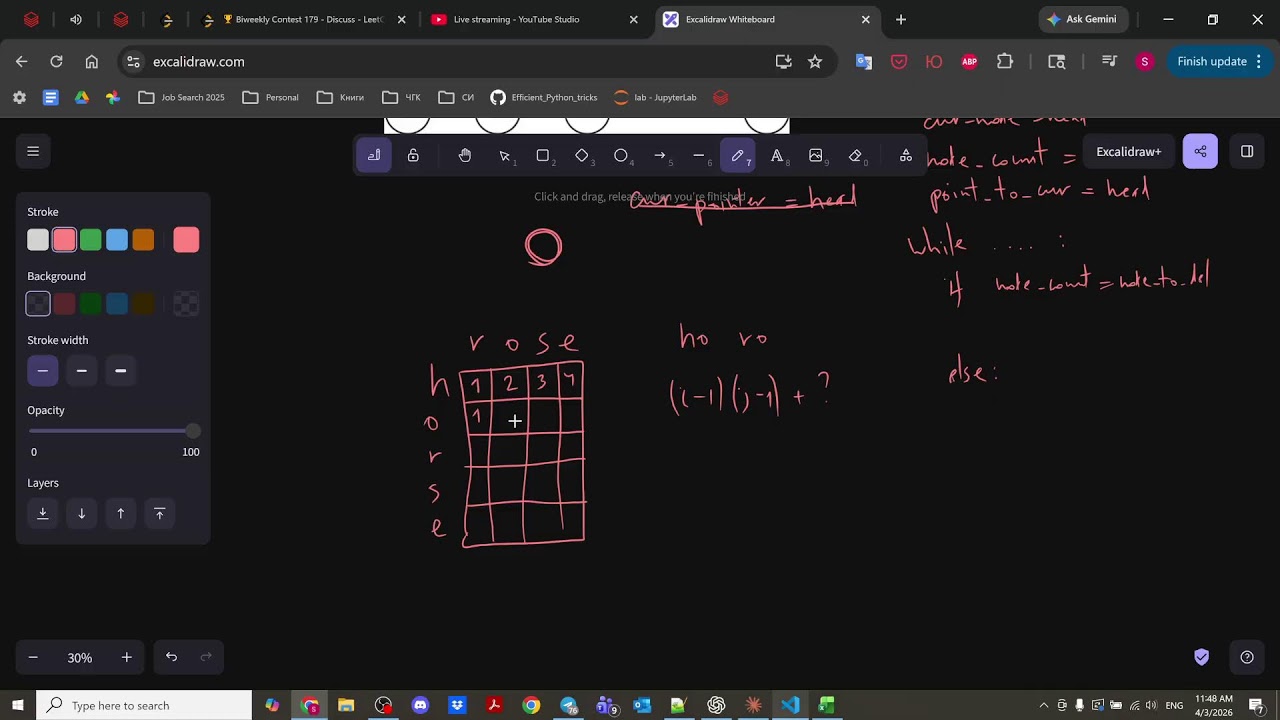The width and height of the screenshot is (1280, 720).
Task: Open Job Search 2025 bookmark folder
Action: click(182, 97)
